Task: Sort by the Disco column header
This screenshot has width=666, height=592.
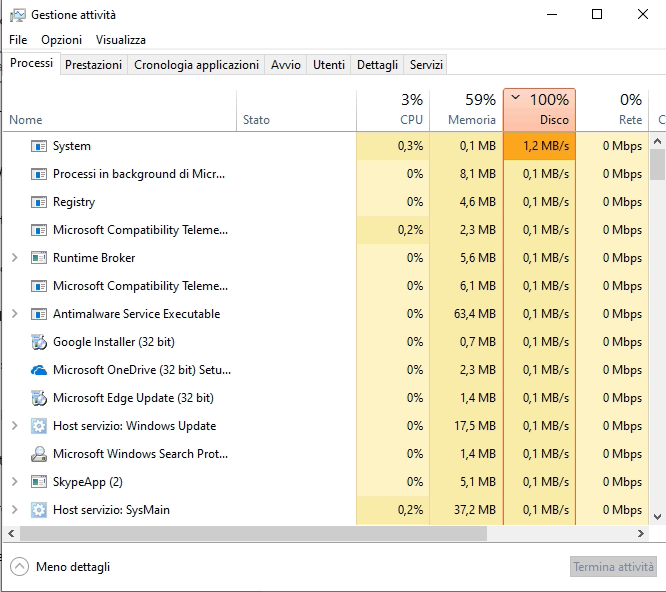Action: [539, 110]
